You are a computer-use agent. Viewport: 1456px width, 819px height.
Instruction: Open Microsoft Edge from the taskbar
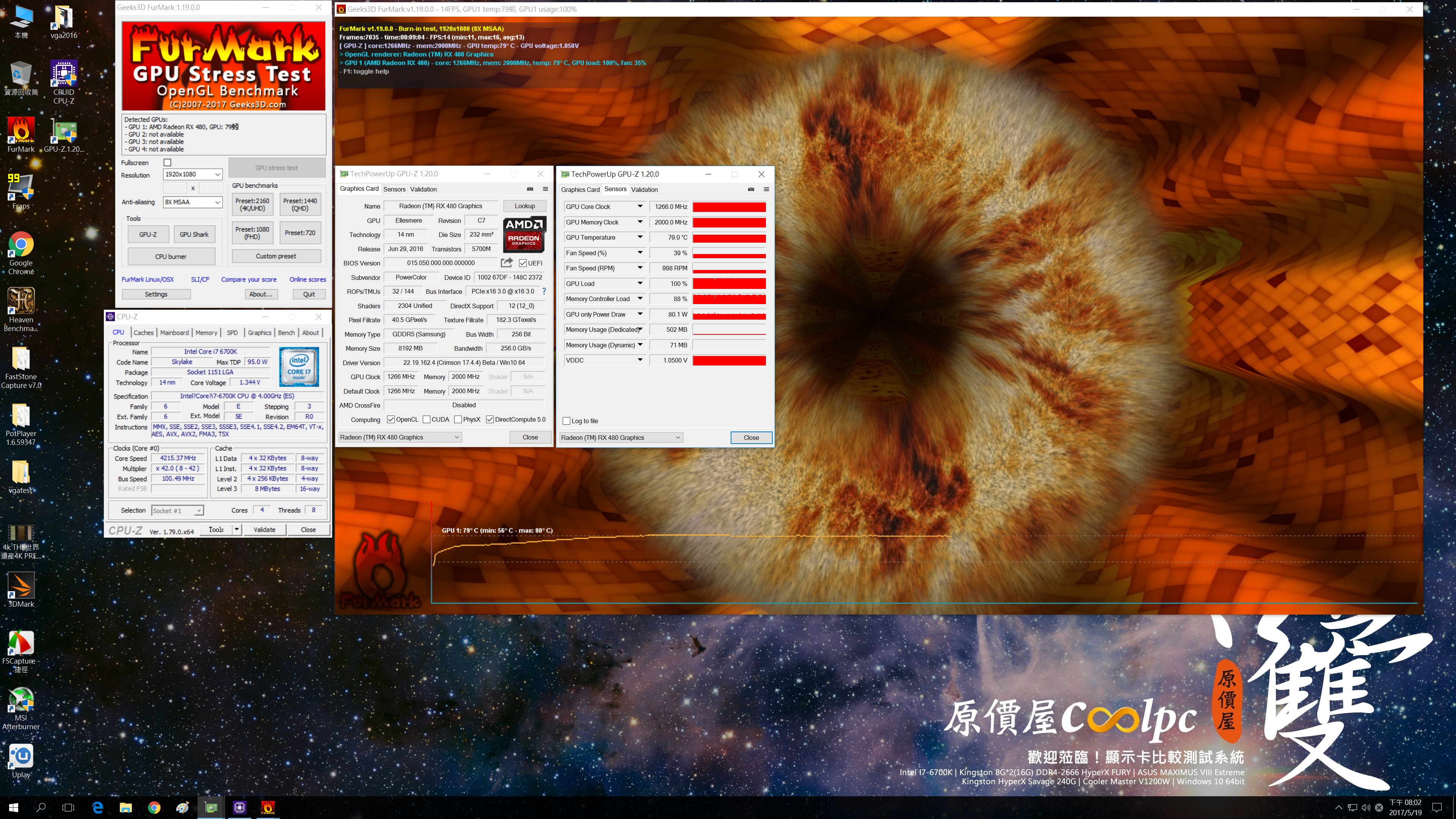coord(97,808)
